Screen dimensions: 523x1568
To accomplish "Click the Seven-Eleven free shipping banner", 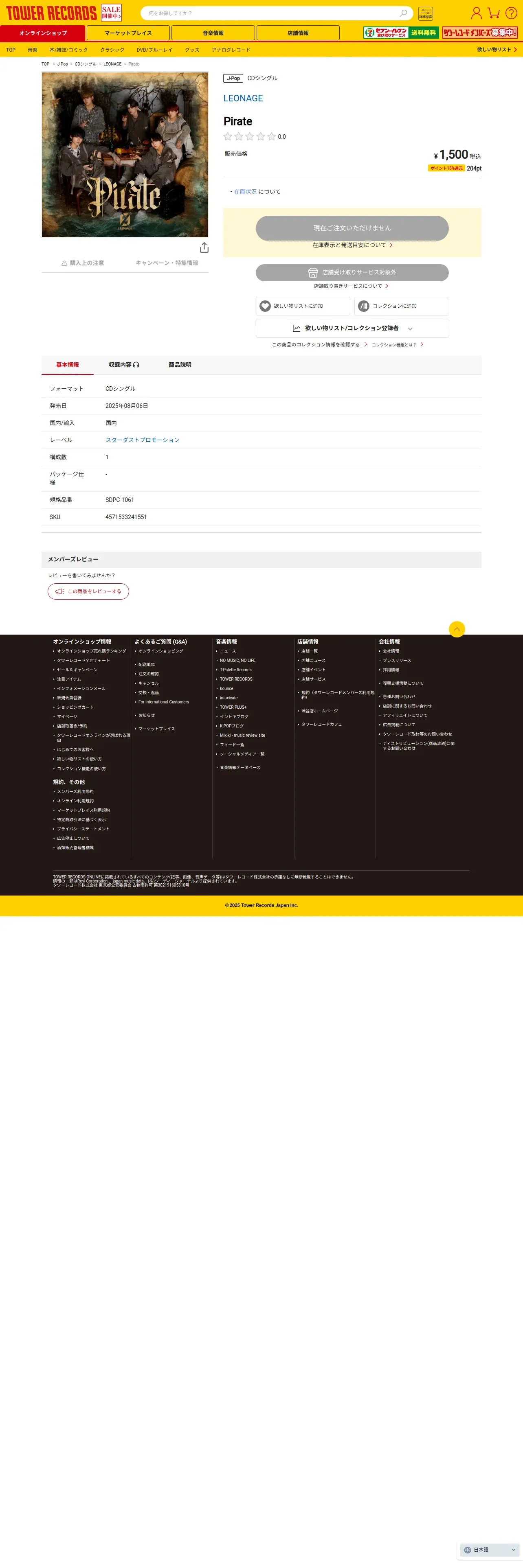I will tap(401, 33).
